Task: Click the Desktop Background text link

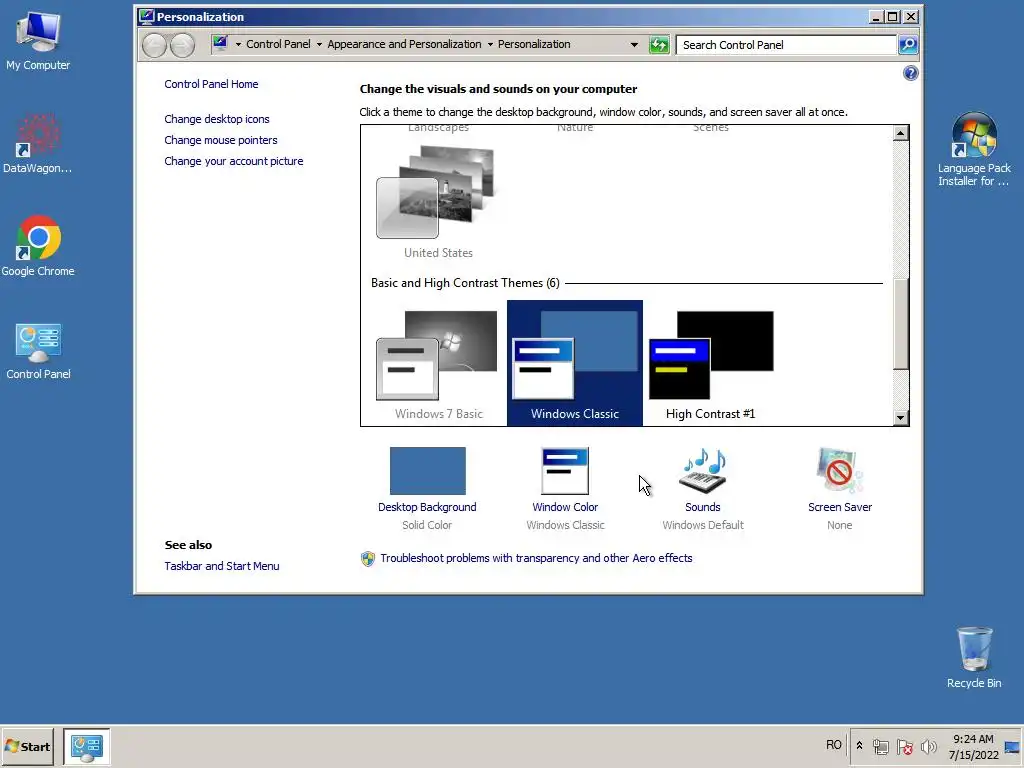Action: coord(427,507)
